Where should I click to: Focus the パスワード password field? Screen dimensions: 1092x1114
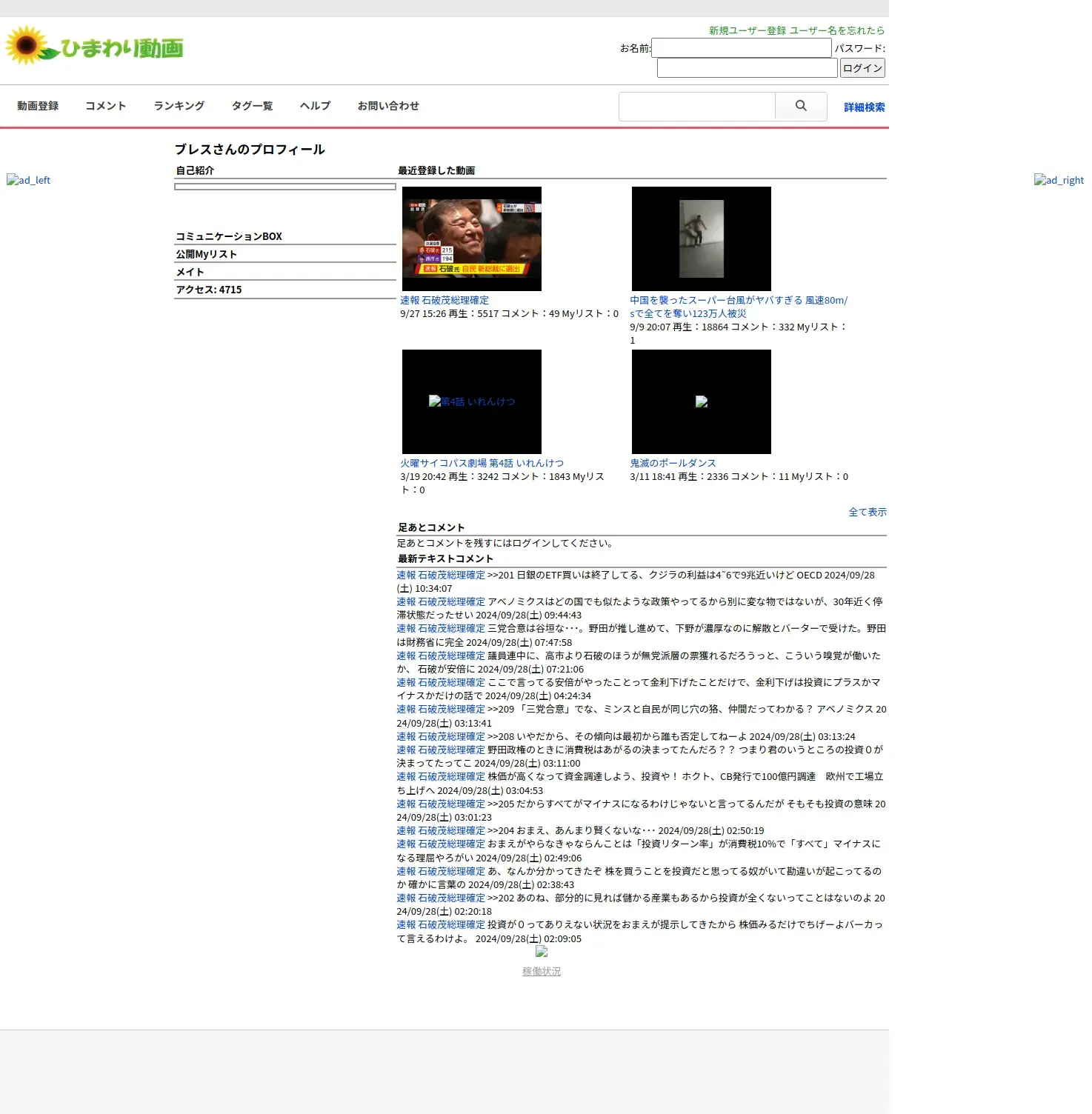(x=748, y=68)
